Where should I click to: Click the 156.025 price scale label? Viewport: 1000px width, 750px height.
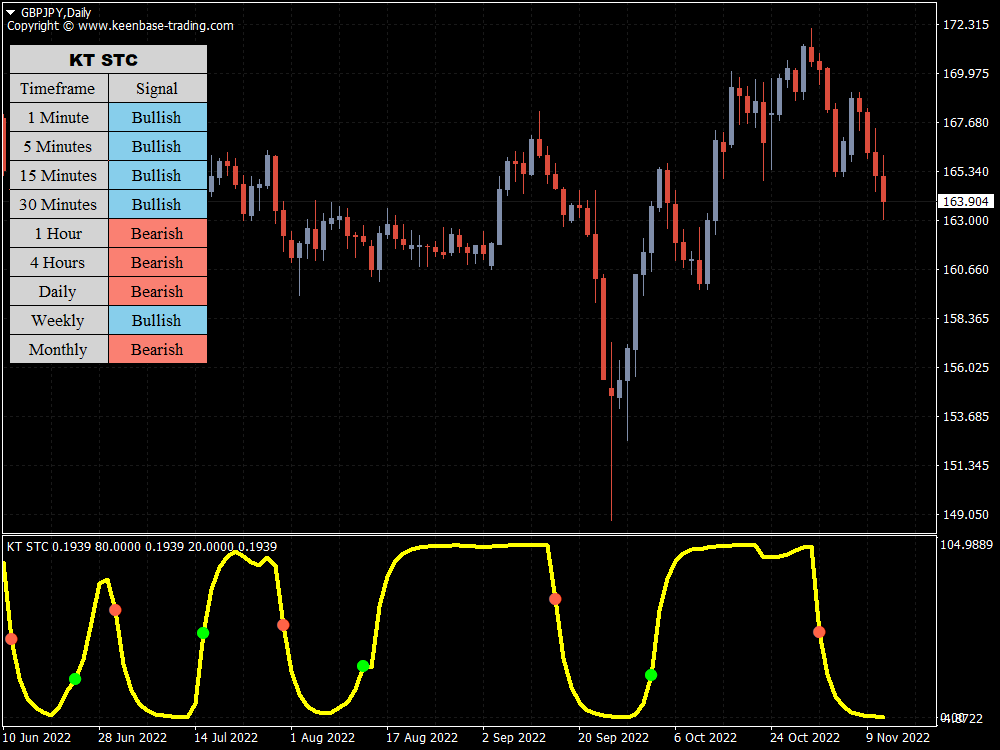click(x=966, y=367)
